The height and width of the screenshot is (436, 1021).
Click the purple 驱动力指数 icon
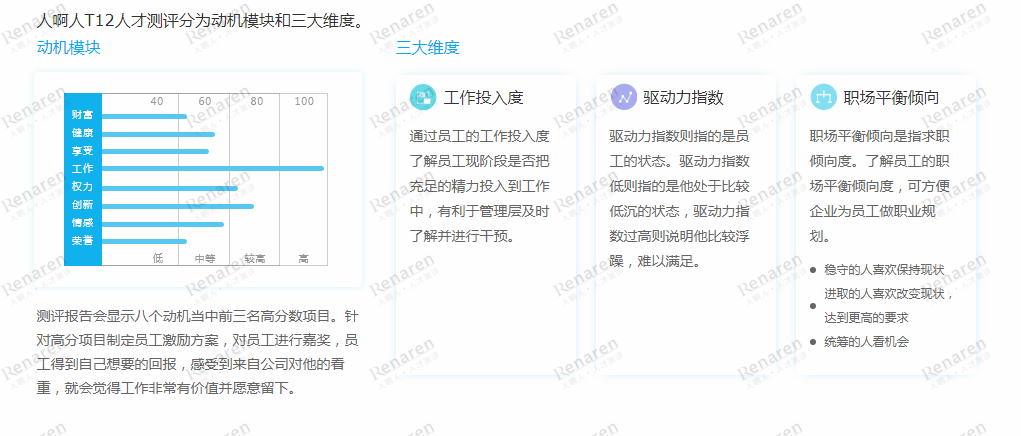[623, 97]
